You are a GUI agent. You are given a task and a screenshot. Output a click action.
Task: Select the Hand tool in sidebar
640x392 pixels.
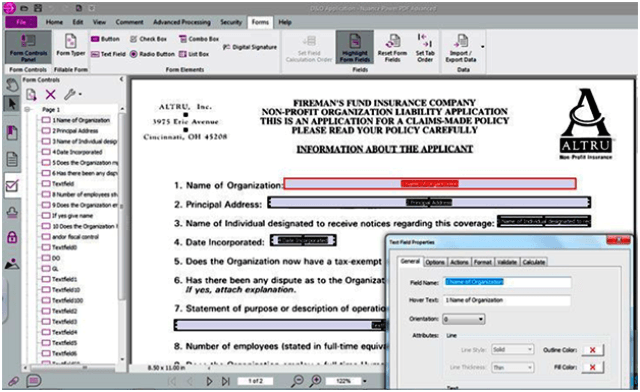coord(12,85)
